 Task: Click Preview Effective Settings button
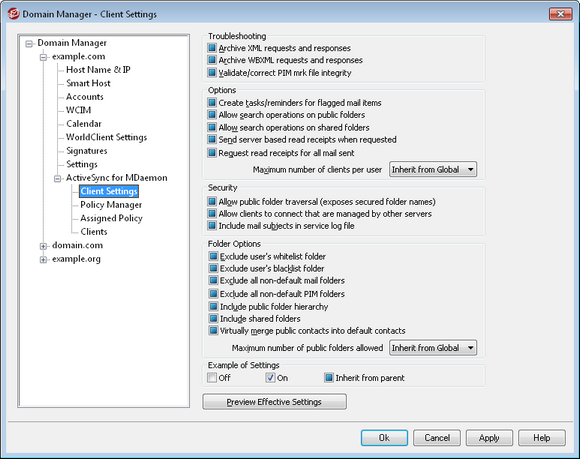(274, 402)
